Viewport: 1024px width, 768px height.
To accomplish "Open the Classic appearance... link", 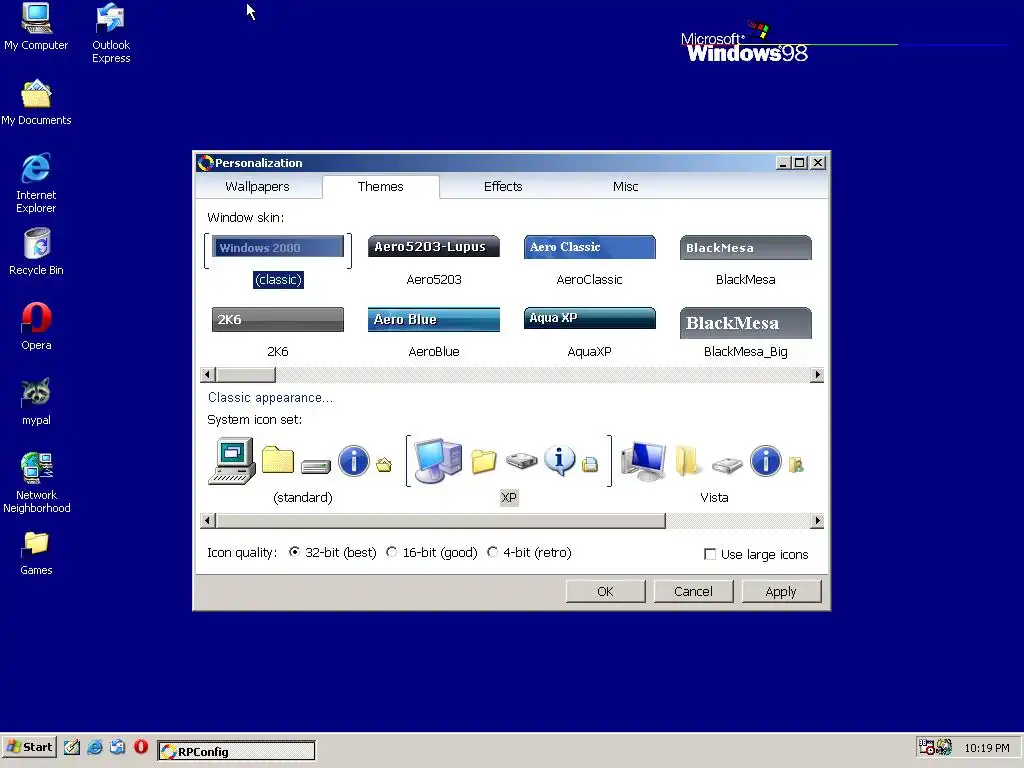I will pos(270,398).
